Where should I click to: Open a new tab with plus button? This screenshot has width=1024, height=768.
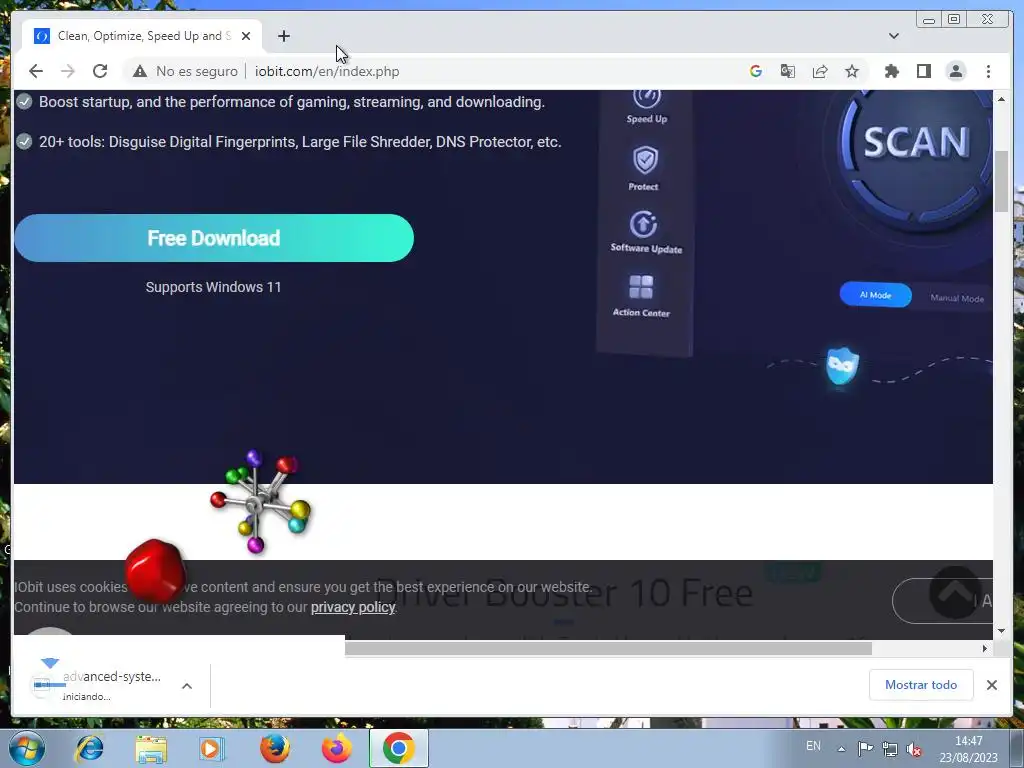pos(283,36)
